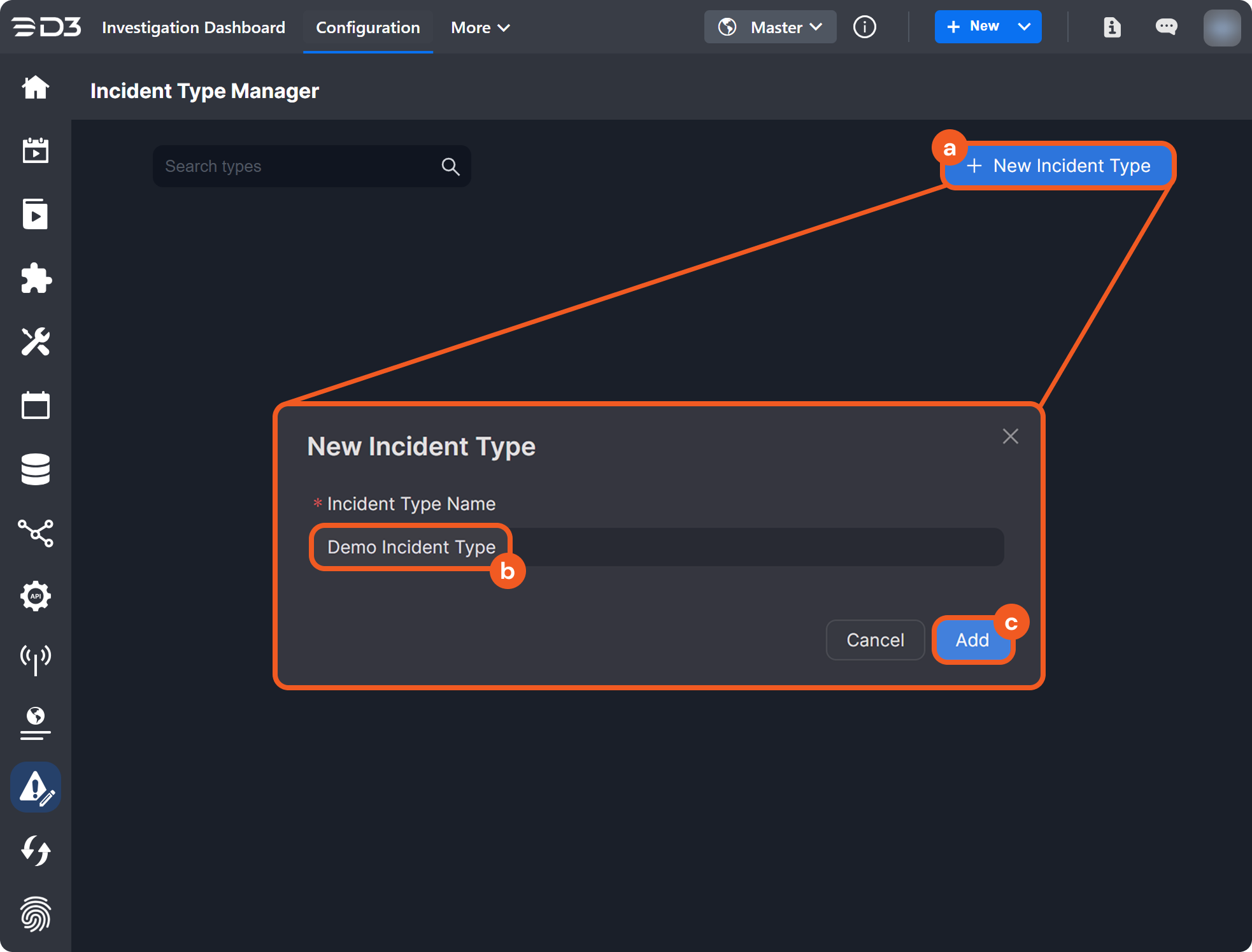
Task: Open the database stack icon
Action: tap(35, 469)
